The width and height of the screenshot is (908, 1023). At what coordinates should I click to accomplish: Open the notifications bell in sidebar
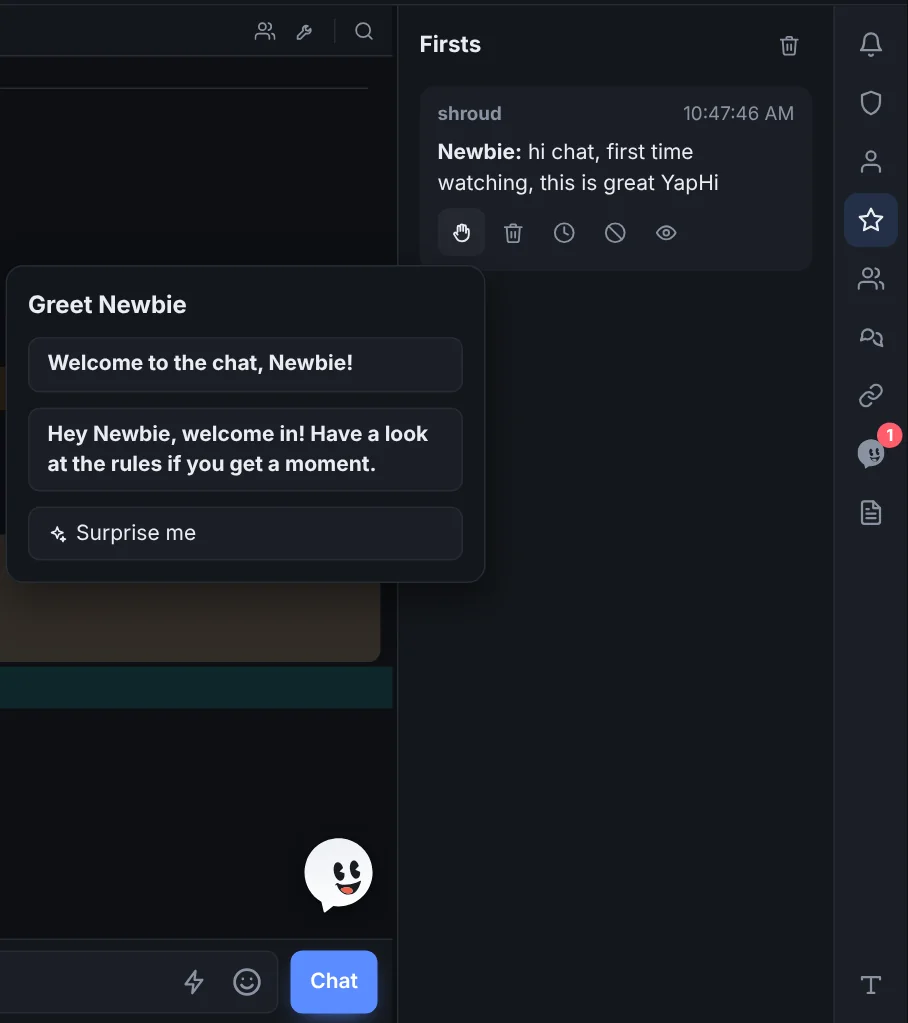tap(871, 44)
